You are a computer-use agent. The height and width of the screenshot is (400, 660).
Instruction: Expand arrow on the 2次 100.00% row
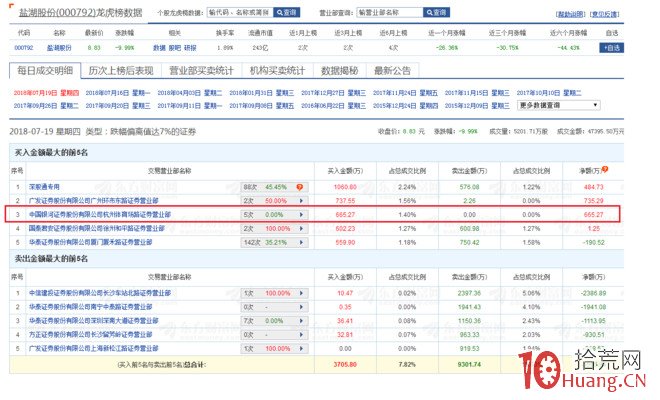click(301, 229)
